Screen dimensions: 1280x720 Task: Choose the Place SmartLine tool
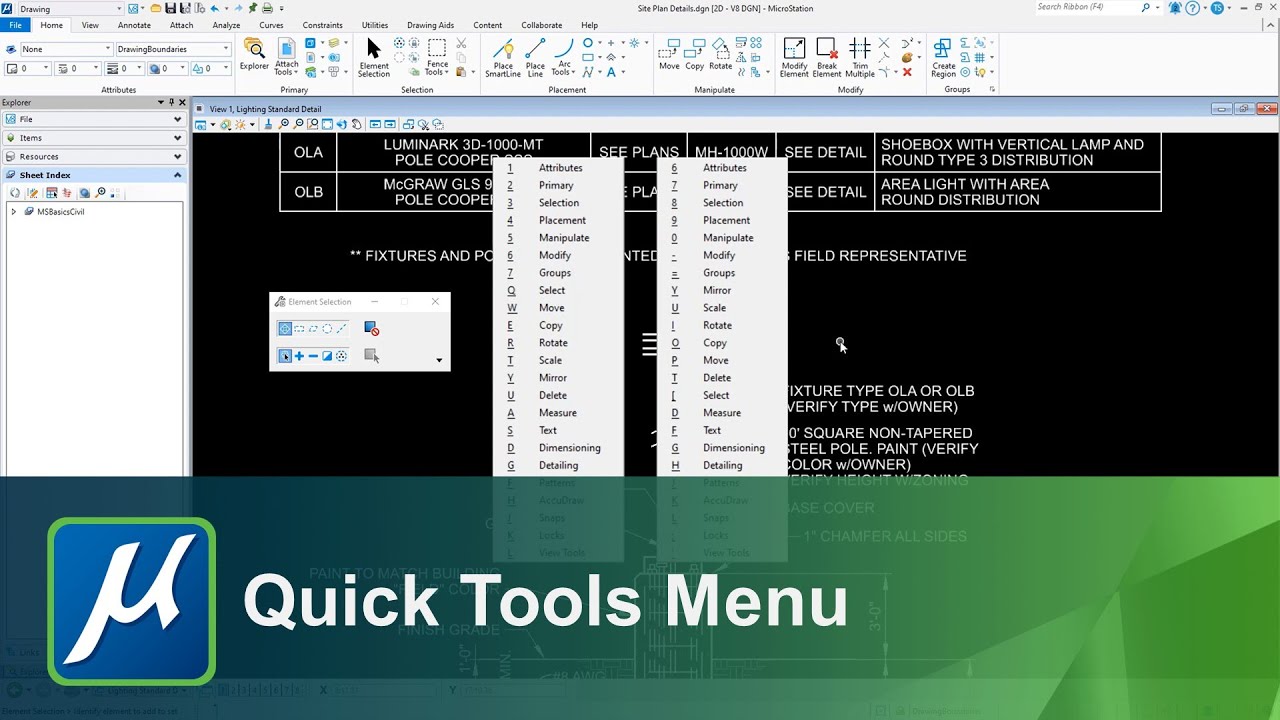click(x=503, y=58)
